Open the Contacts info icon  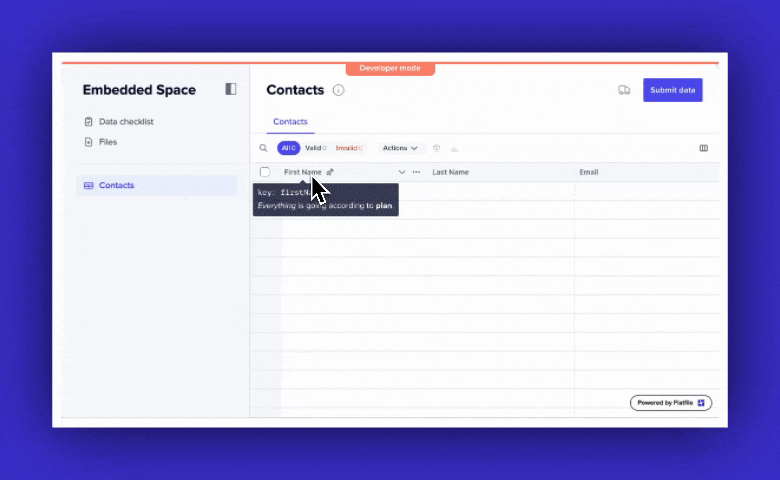(338, 90)
